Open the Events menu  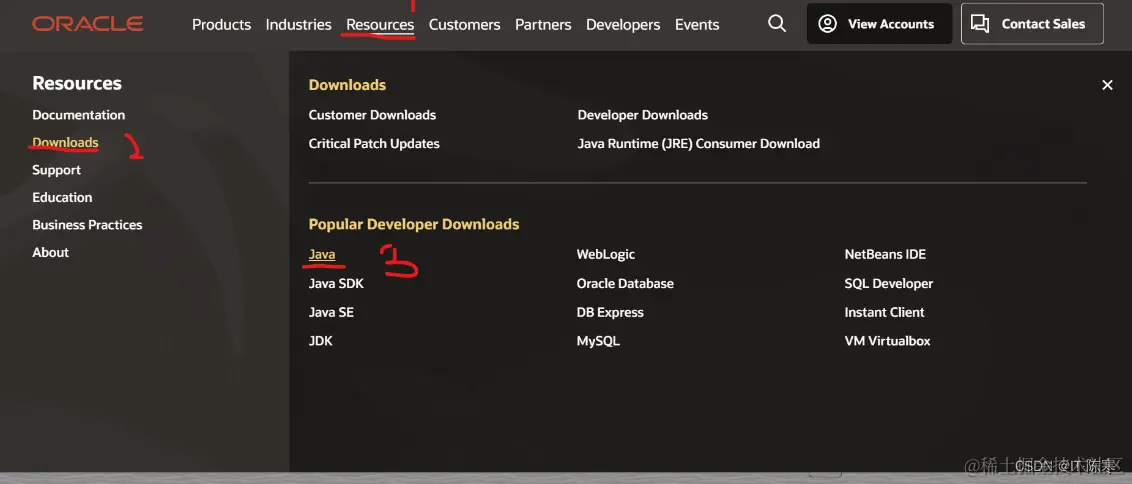(x=697, y=25)
